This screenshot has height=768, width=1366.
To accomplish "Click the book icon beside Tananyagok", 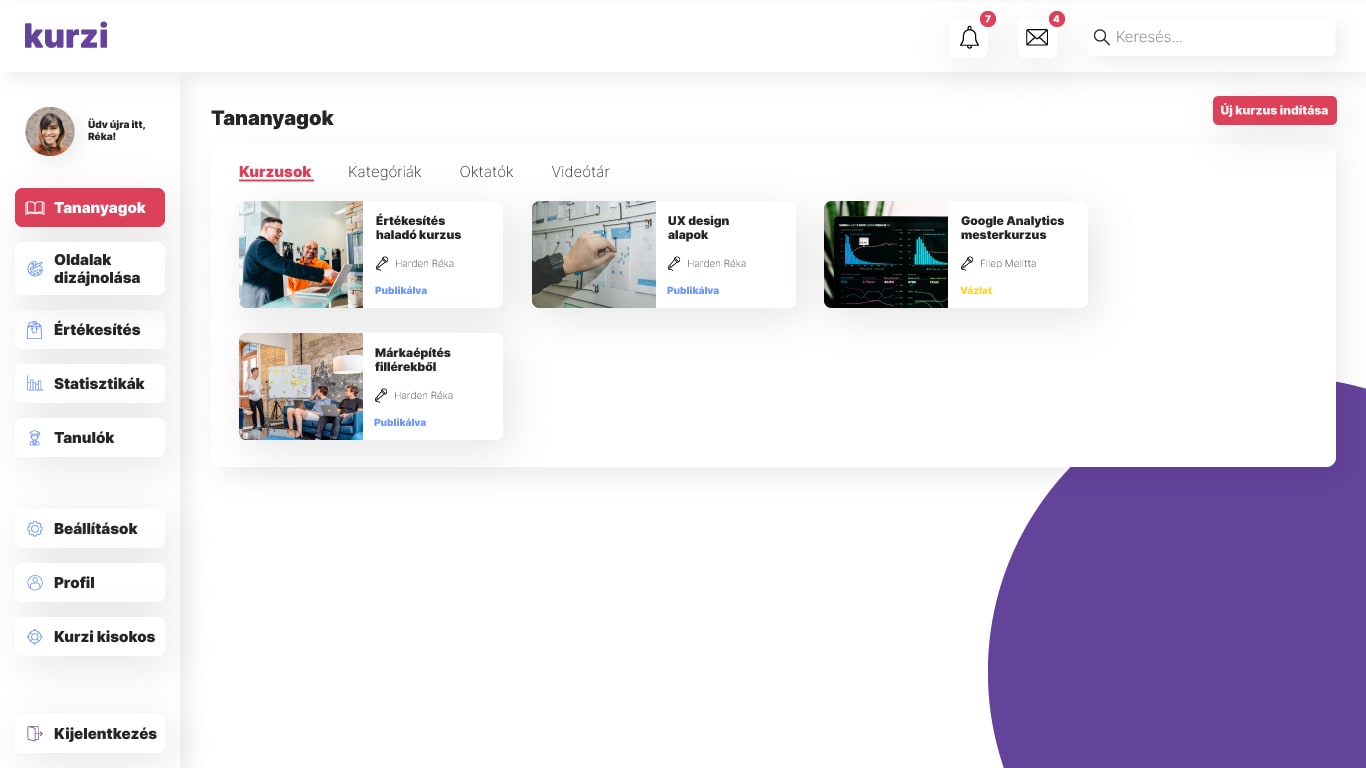I will click(x=35, y=208).
